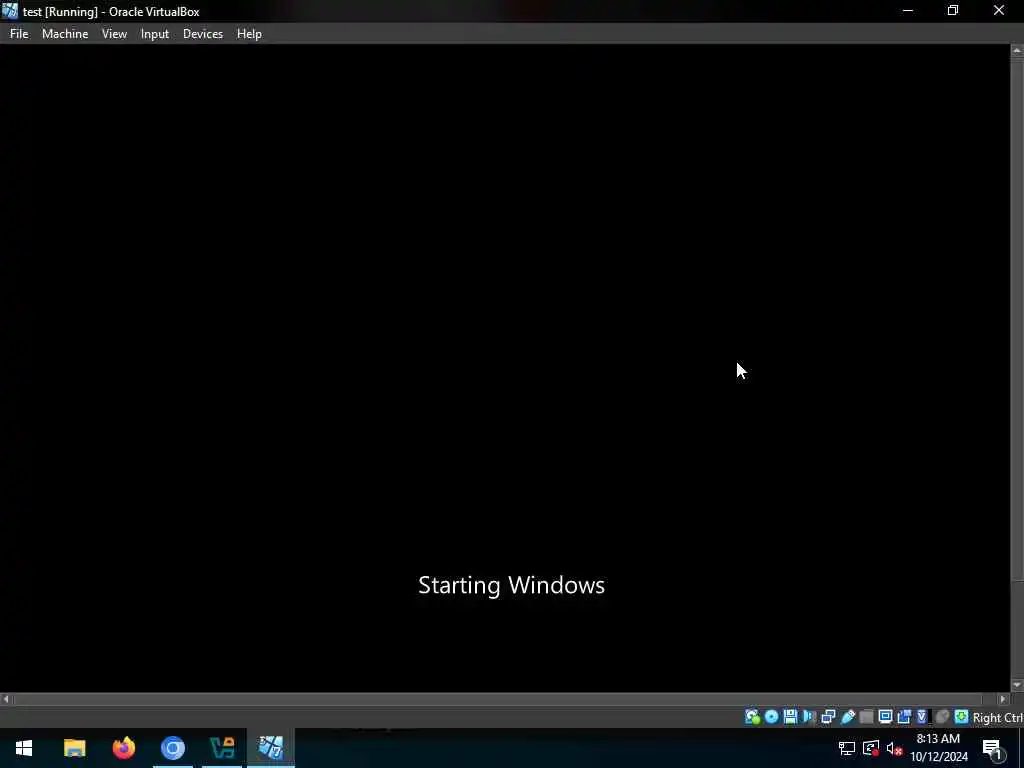The width and height of the screenshot is (1024, 768).
Task: Click the audio indicator in VirtualBox status bar
Action: [809, 717]
